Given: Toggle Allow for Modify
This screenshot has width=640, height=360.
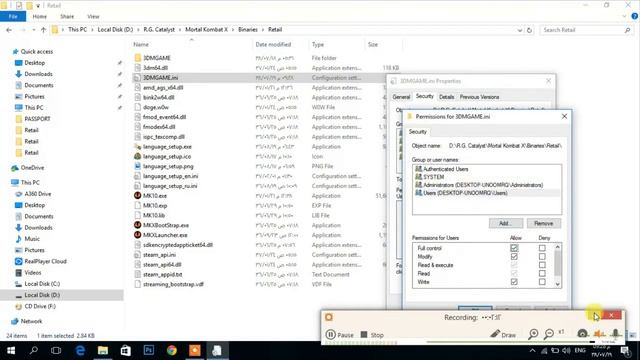Looking at the screenshot, I should pyautogui.click(x=514, y=256).
